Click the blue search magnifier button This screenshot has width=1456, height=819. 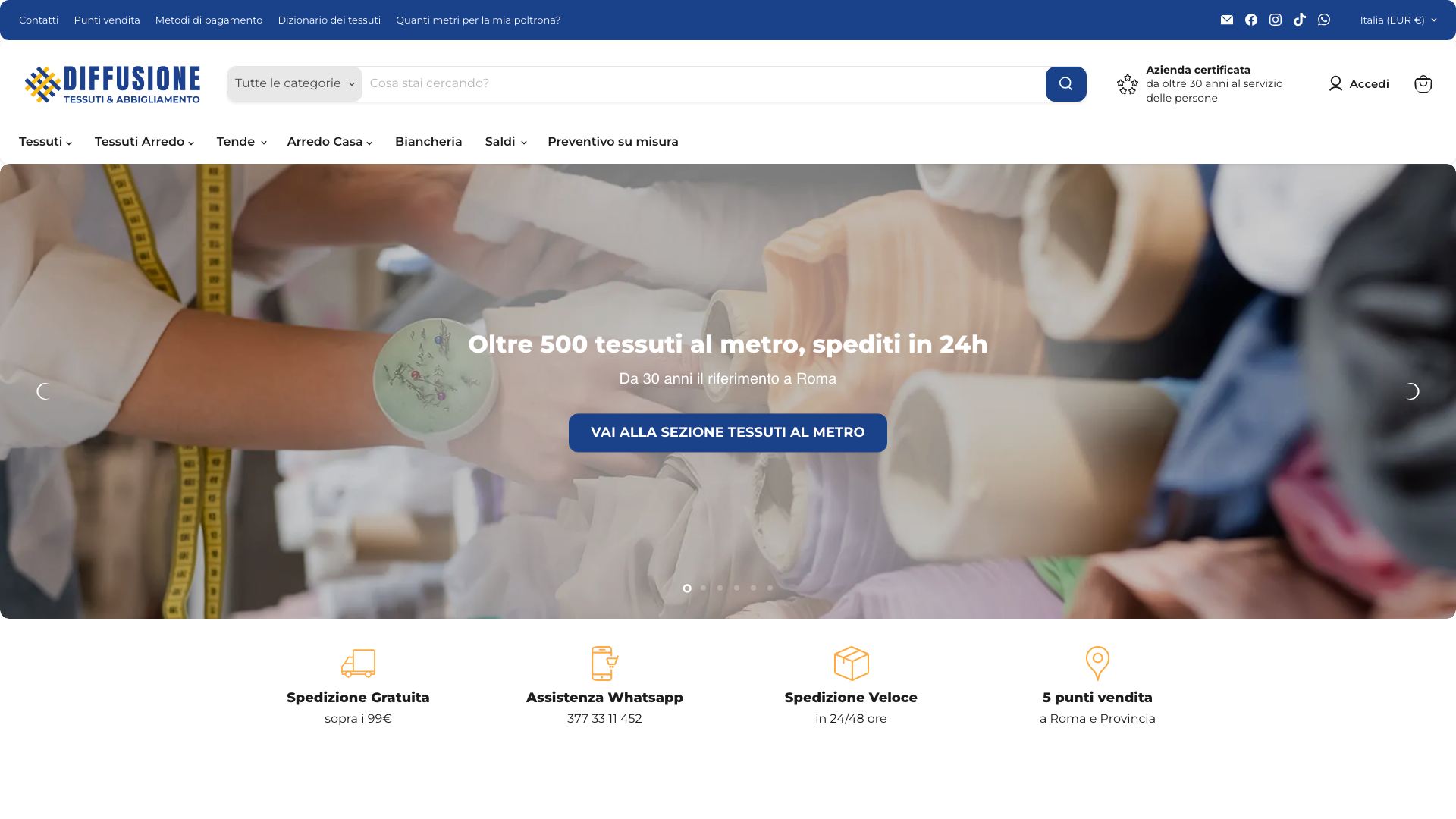[x=1065, y=84]
